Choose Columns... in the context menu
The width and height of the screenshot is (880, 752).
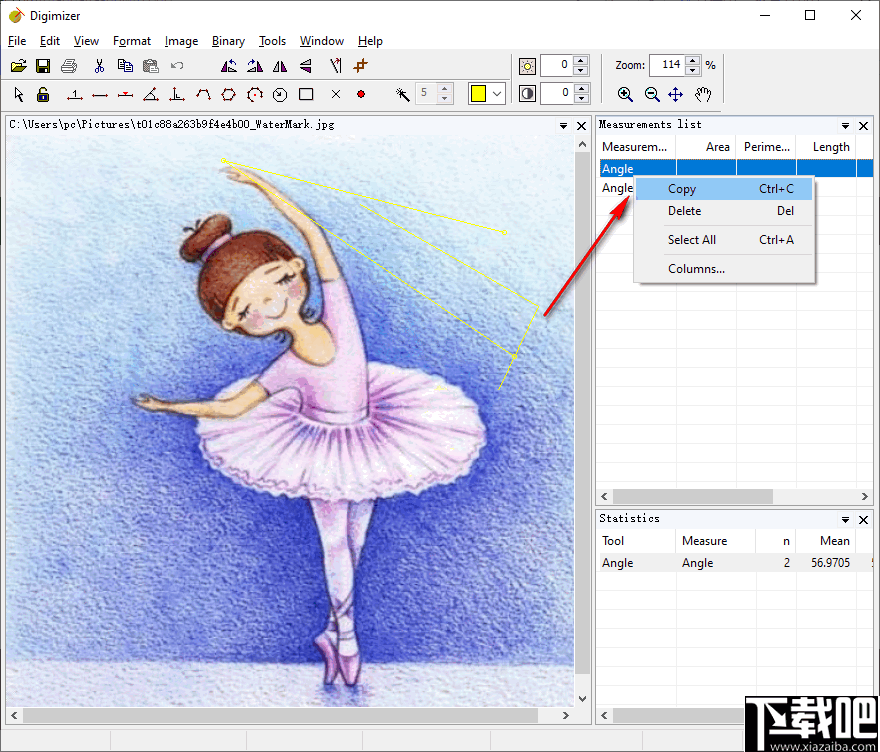(x=696, y=269)
